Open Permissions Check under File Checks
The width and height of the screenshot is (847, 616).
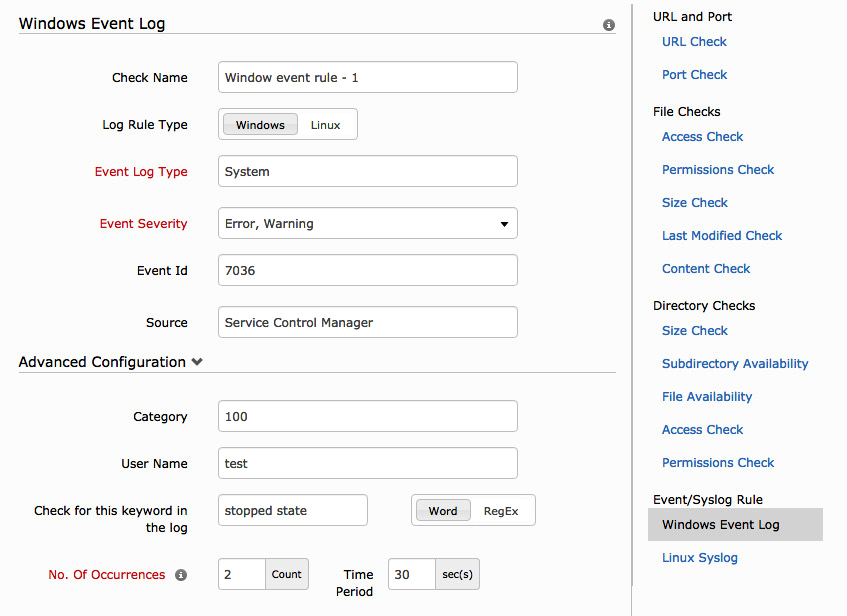coord(718,169)
